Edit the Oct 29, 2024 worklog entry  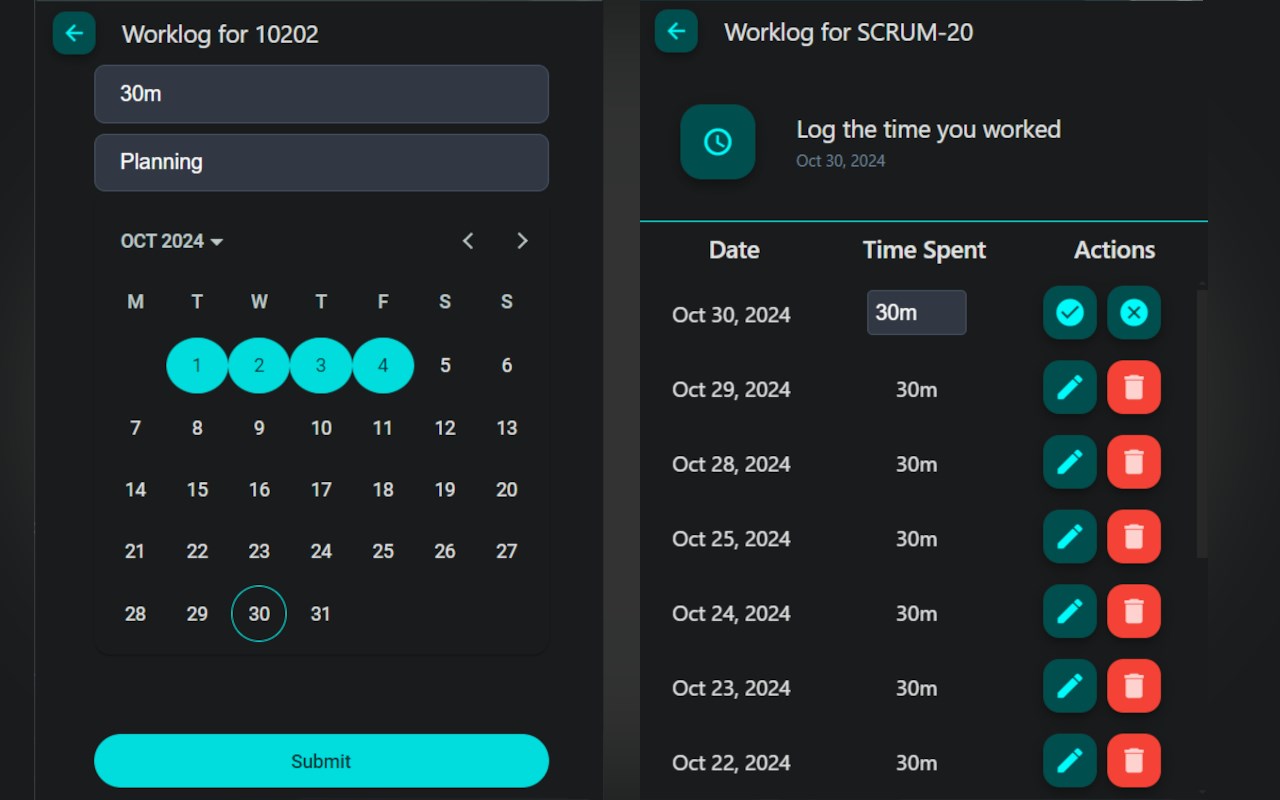pyautogui.click(x=1069, y=388)
